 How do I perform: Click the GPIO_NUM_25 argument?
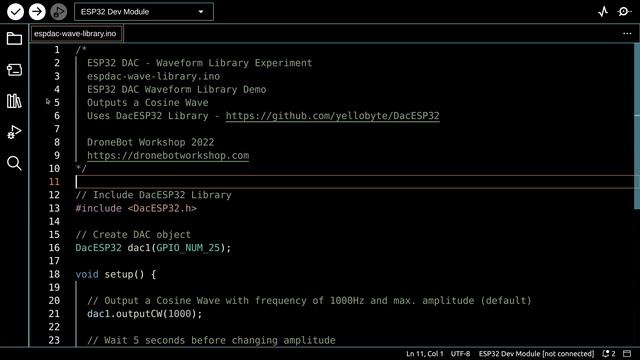click(x=188, y=248)
